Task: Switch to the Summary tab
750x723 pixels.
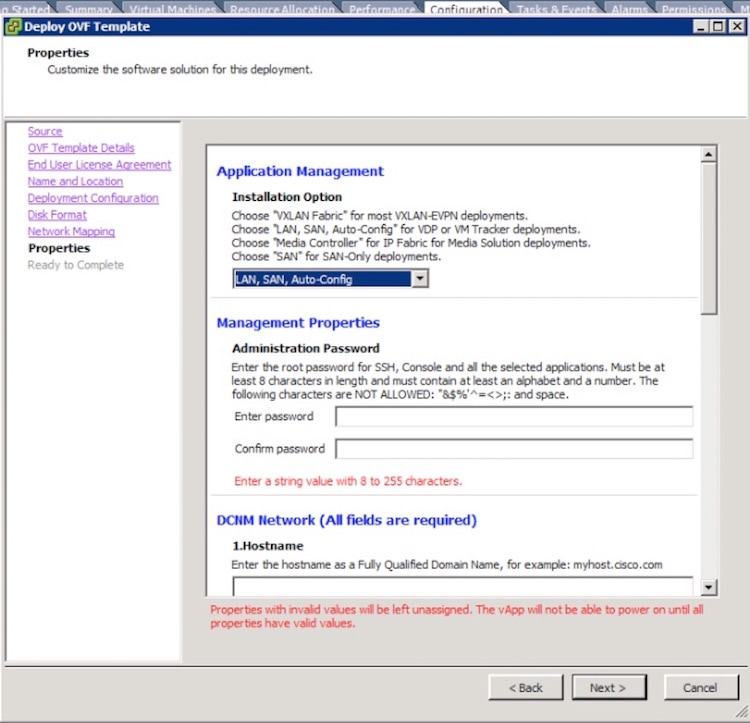Action: pos(89,9)
